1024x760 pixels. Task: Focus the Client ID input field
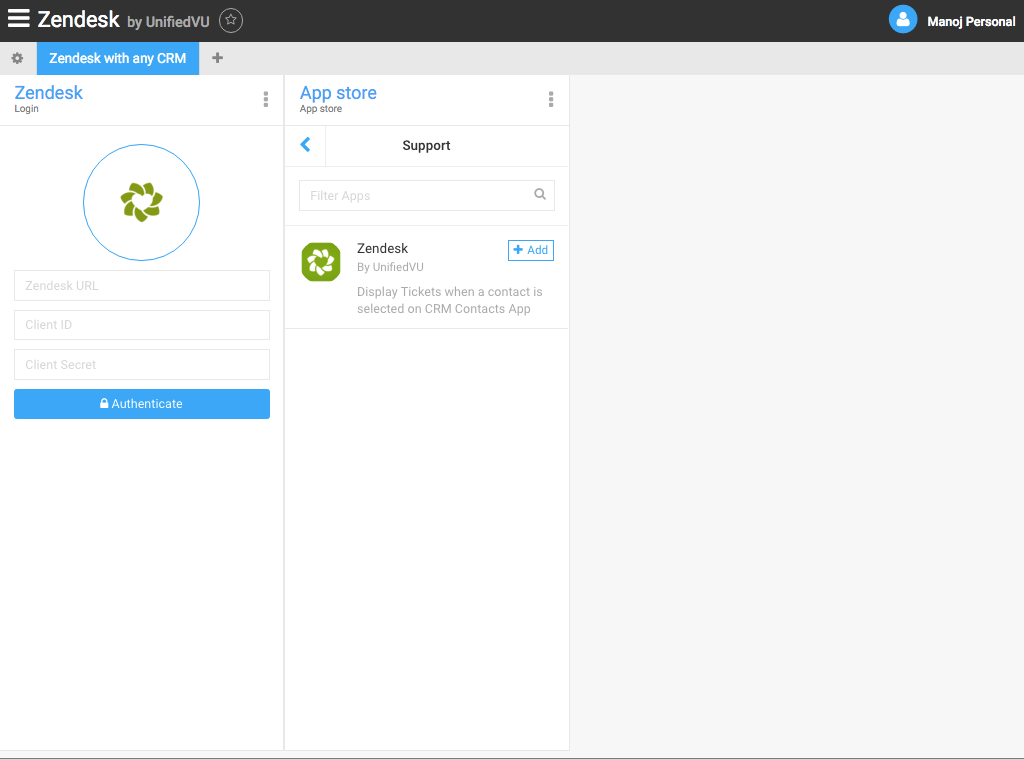point(142,325)
